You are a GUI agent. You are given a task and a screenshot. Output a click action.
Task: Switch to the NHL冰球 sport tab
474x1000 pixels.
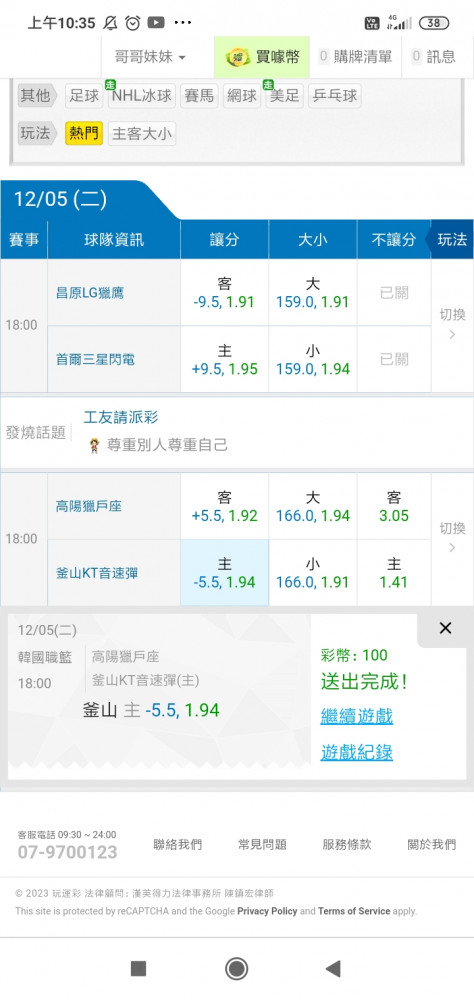141,96
